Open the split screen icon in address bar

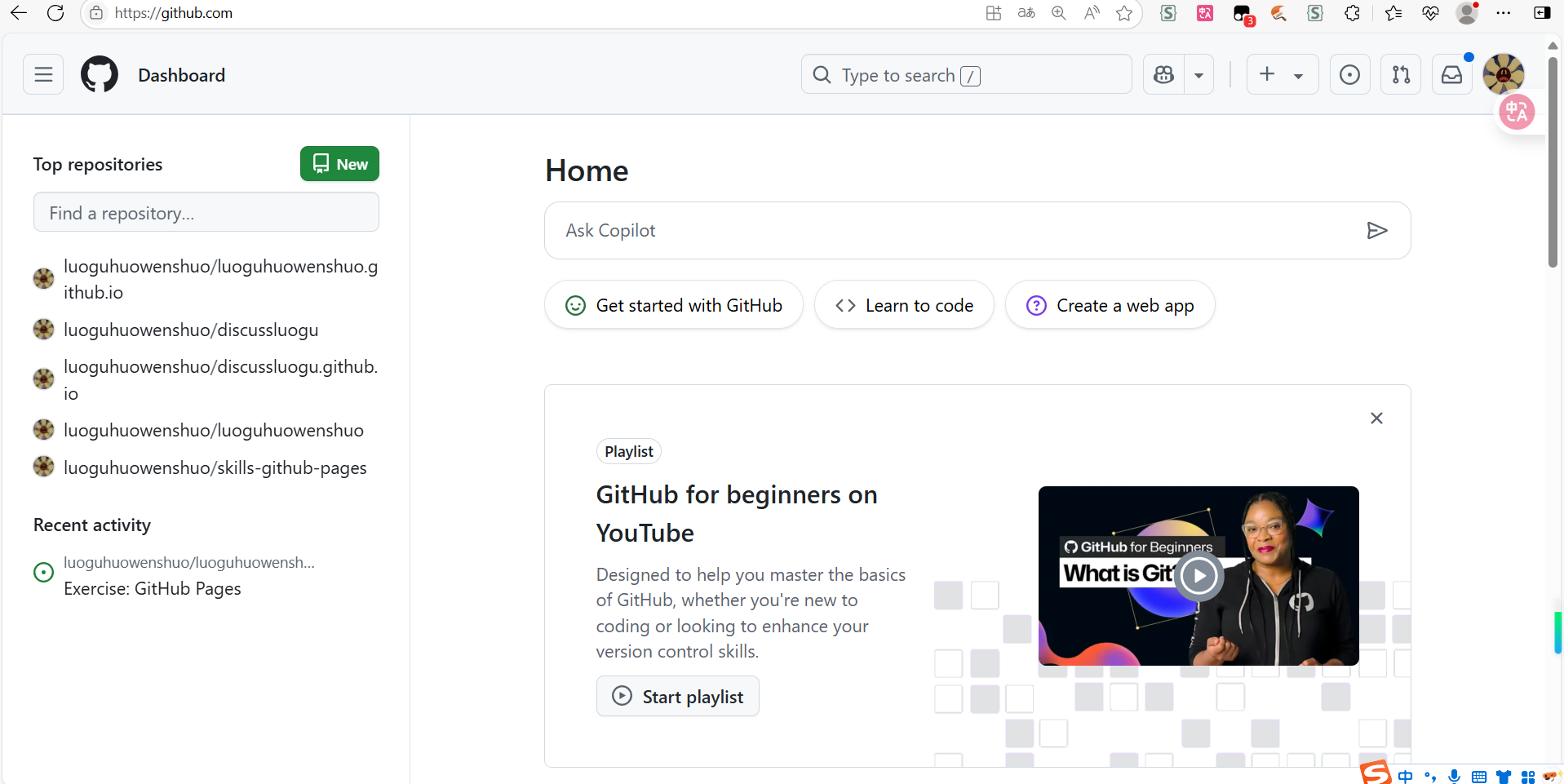point(994,13)
